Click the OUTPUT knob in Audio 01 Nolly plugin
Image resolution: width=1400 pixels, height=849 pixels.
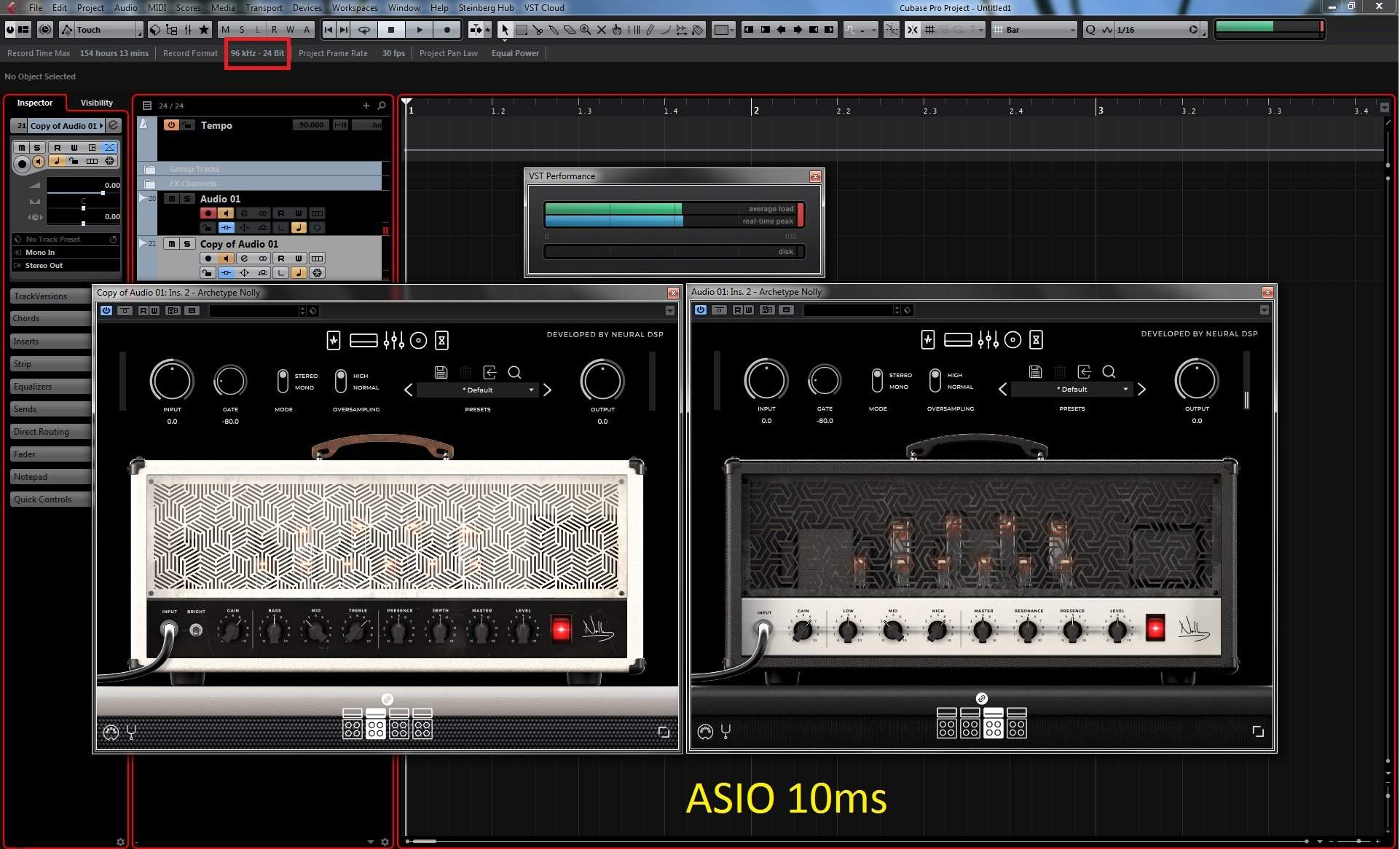point(1197,380)
